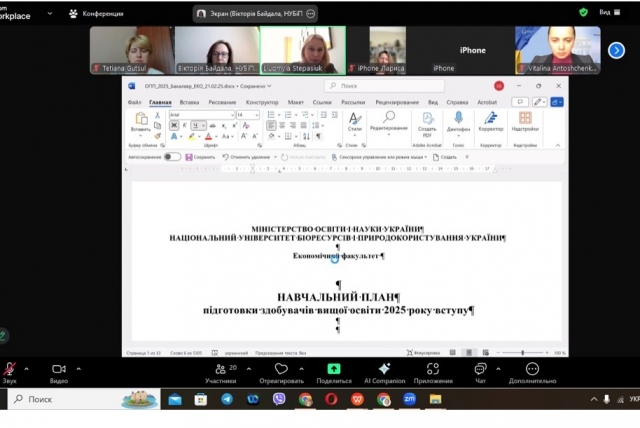
Task: Click the Cut scissors icon
Action: [158, 115]
